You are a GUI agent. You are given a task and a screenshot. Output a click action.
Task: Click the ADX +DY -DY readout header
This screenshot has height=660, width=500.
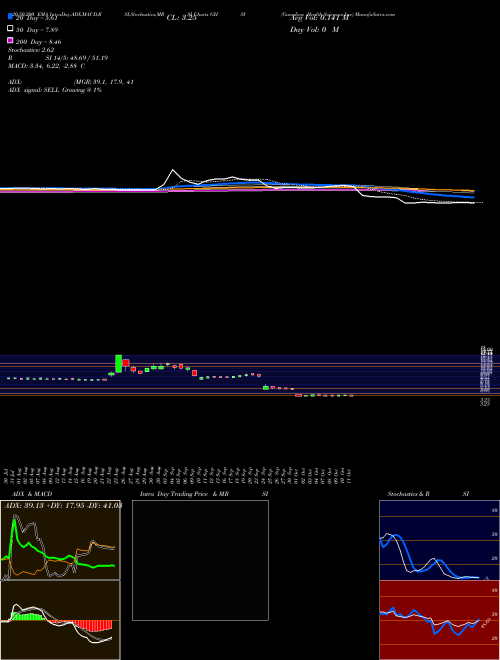point(63,505)
